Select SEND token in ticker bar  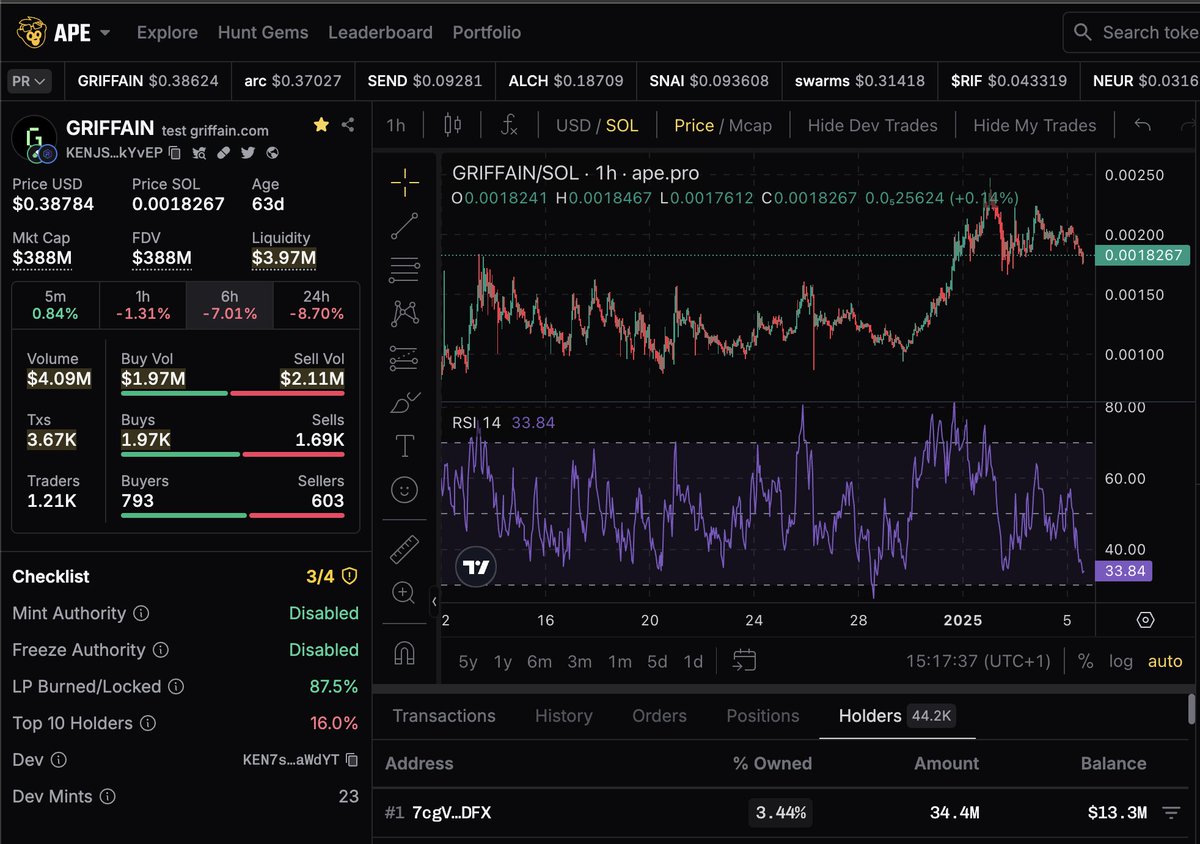tap(425, 81)
